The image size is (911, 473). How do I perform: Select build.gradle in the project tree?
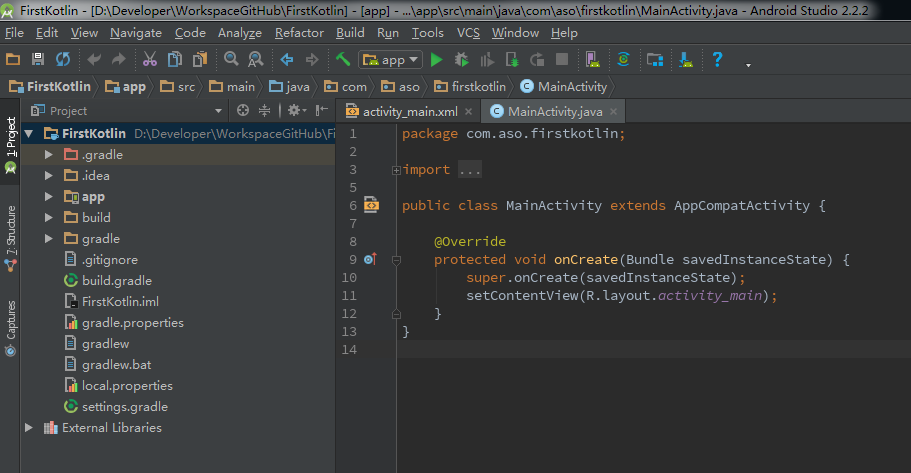click(x=117, y=281)
